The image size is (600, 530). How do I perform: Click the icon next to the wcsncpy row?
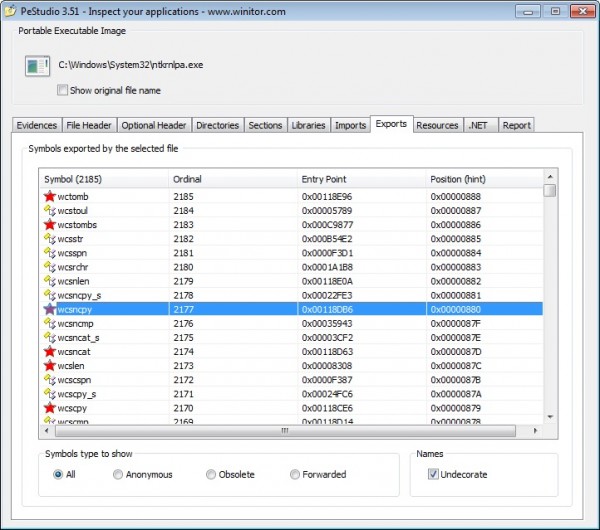tap(49, 310)
